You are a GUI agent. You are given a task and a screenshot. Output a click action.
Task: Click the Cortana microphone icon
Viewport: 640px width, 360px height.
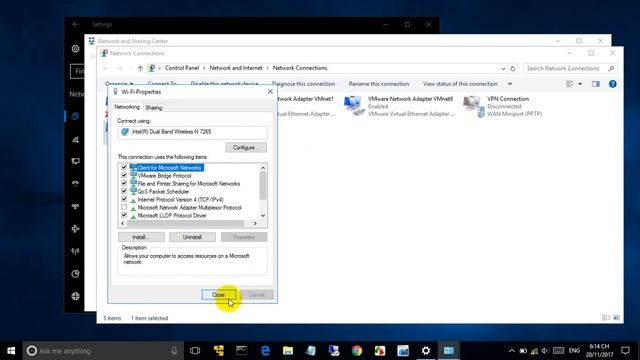[x=174, y=351]
